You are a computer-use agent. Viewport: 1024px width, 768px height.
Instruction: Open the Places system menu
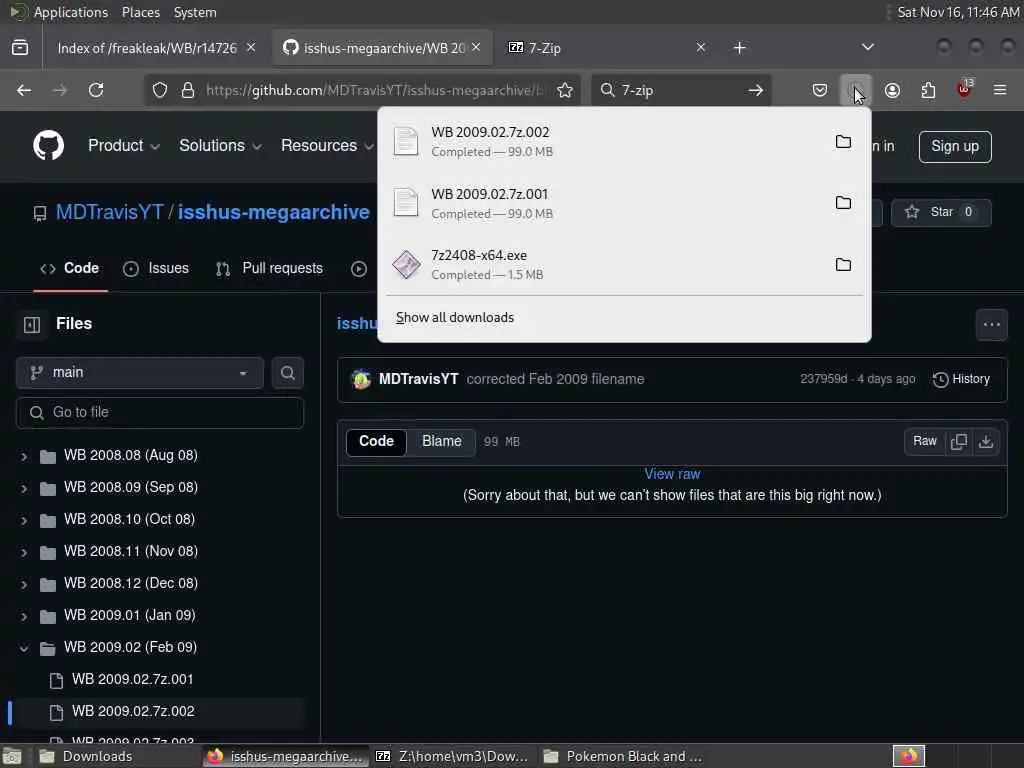140,12
